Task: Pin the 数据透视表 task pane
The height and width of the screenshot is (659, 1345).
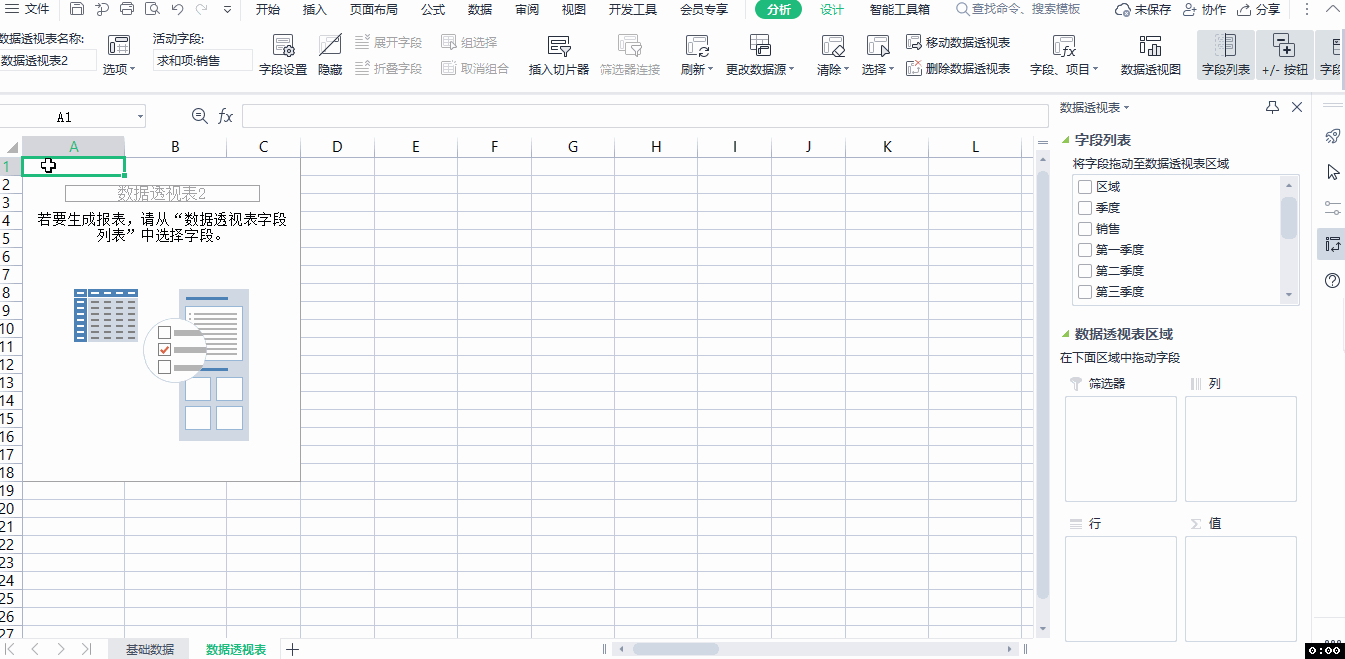Action: (x=1272, y=107)
